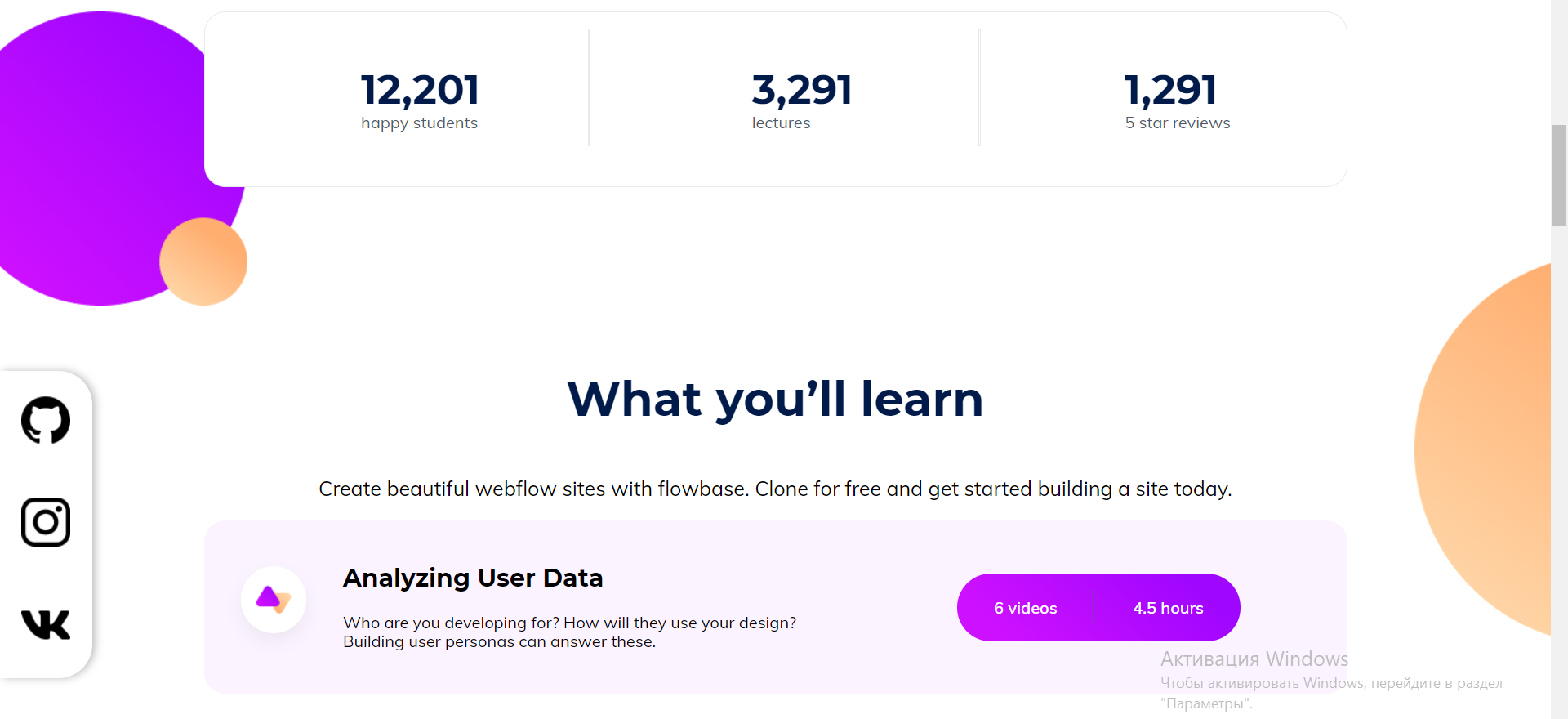Click the large orange circle at right
Image resolution: width=1568 pixels, height=719 pixels.
point(1483,449)
